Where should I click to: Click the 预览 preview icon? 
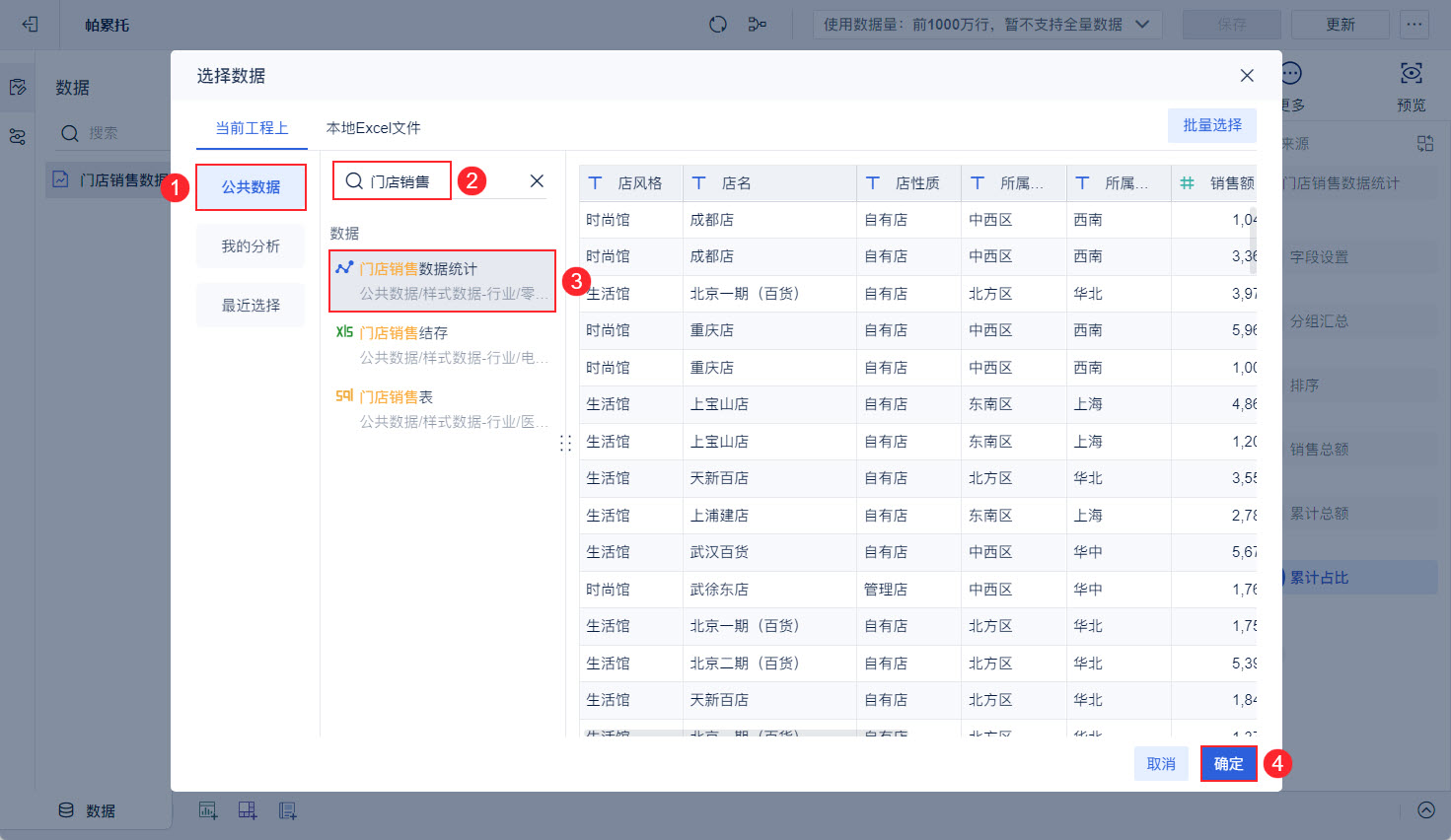tap(1412, 74)
